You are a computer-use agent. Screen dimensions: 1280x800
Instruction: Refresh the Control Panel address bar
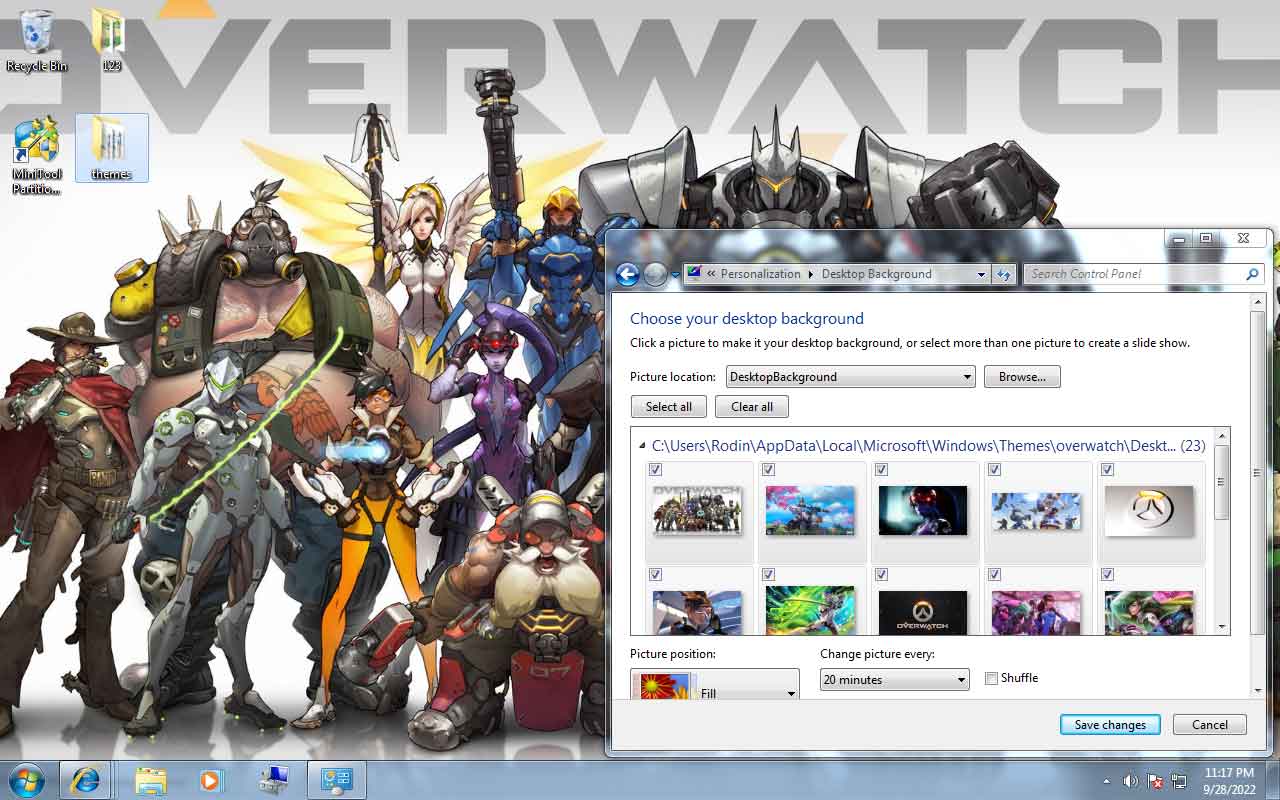point(1004,274)
